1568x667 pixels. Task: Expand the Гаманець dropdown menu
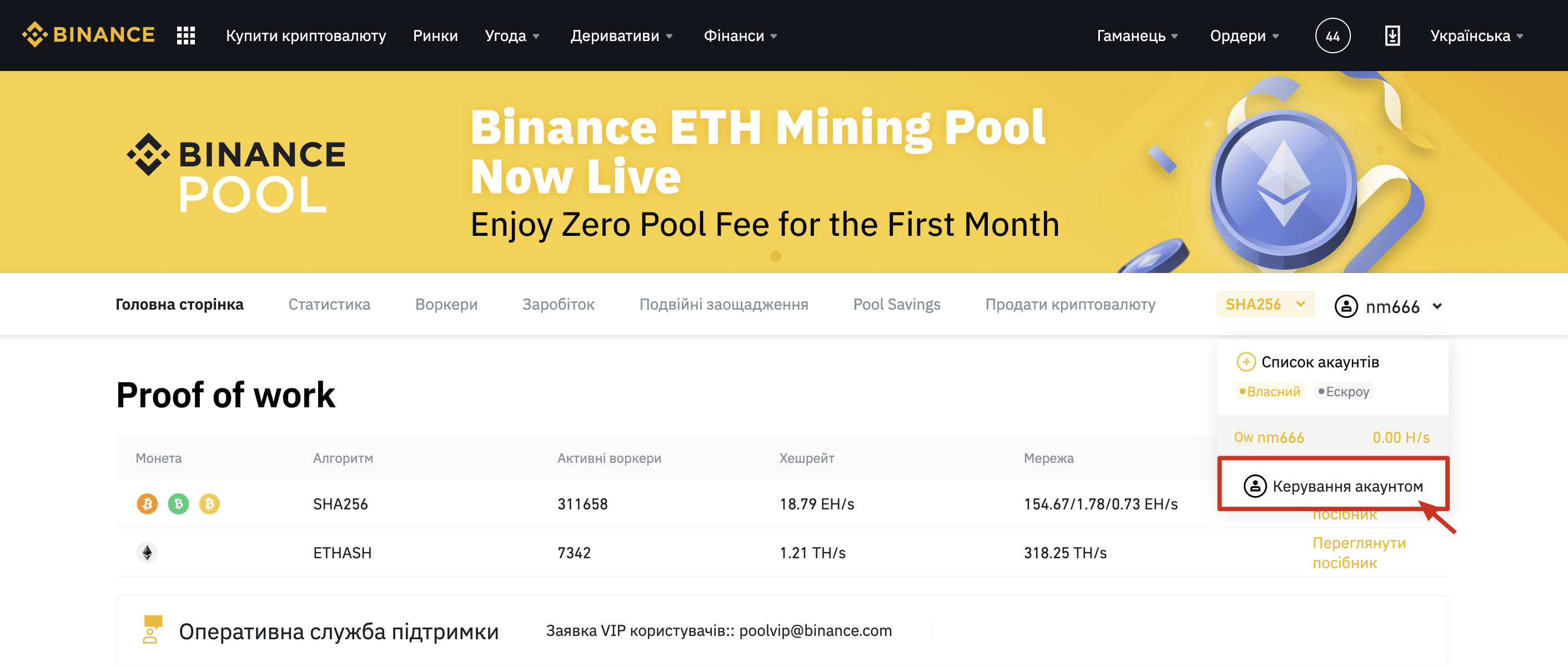(1137, 36)
